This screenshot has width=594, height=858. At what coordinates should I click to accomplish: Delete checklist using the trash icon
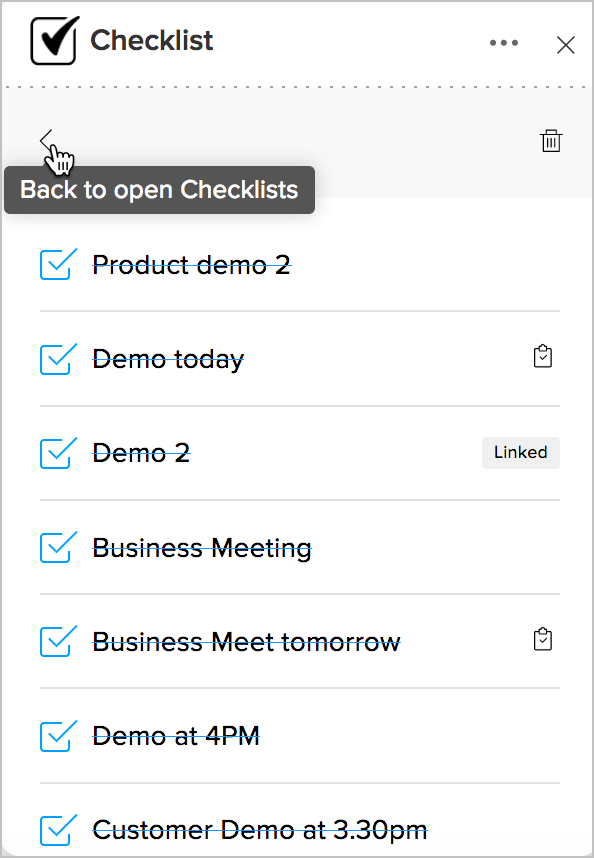click(551, 141)
